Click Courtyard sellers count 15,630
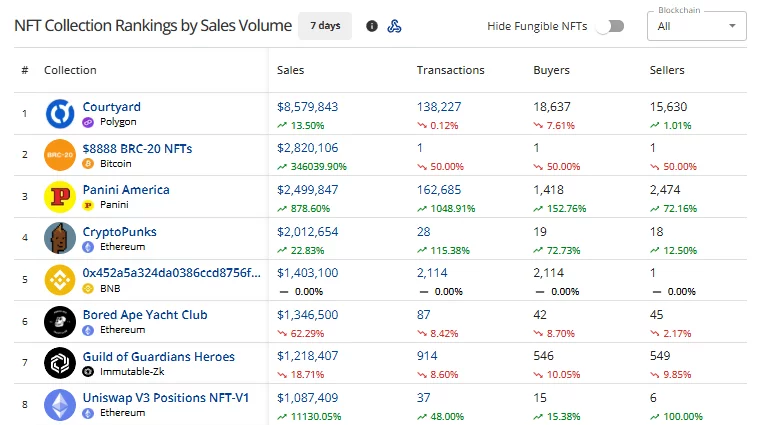The image size is (770, 425). click(x=668, y=107)
